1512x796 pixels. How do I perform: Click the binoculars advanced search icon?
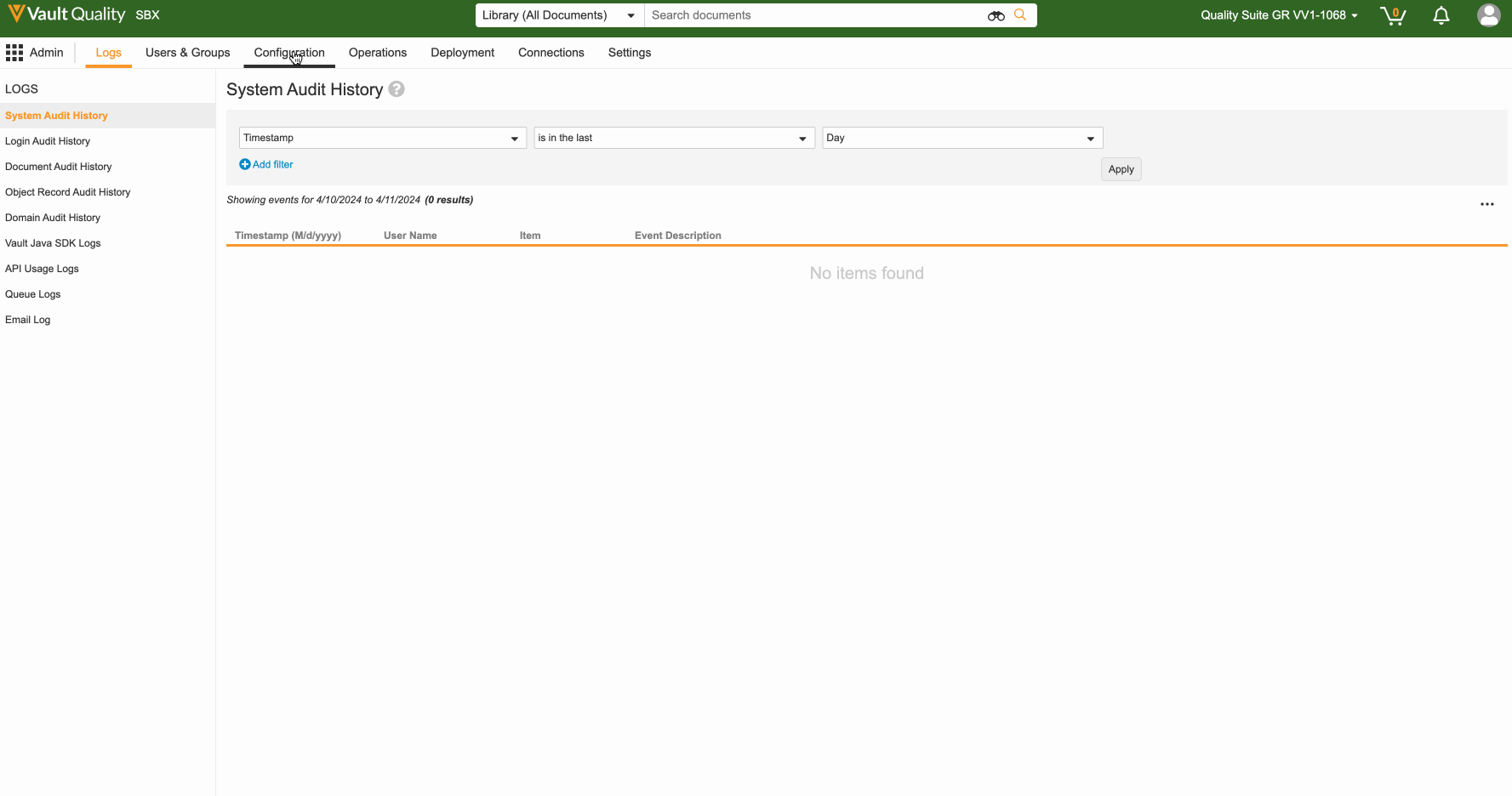(996, 15)
